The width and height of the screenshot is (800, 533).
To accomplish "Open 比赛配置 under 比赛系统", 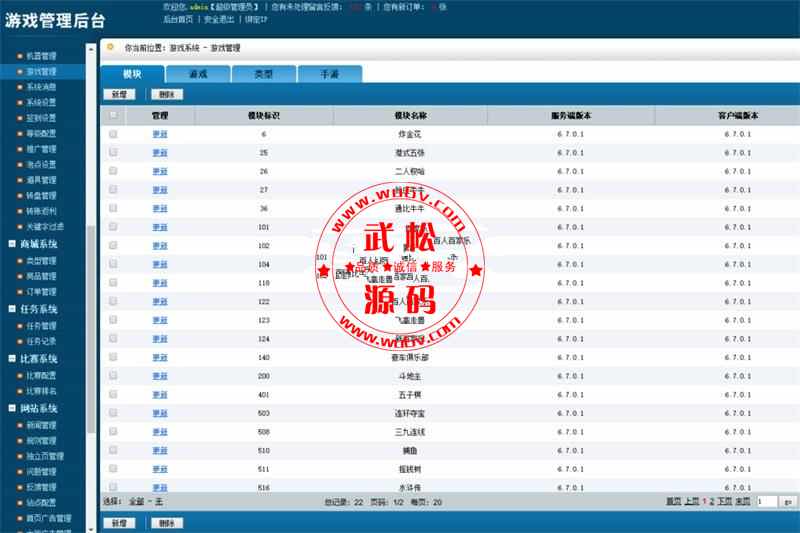I will pos(41,375).
